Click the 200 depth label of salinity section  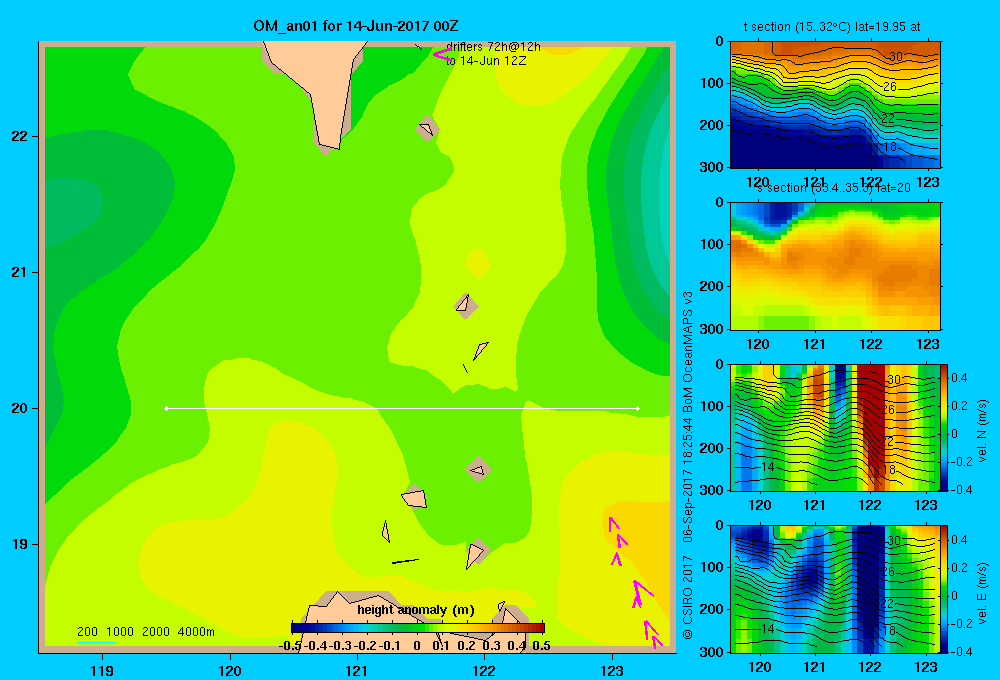(x=713, y=286)
